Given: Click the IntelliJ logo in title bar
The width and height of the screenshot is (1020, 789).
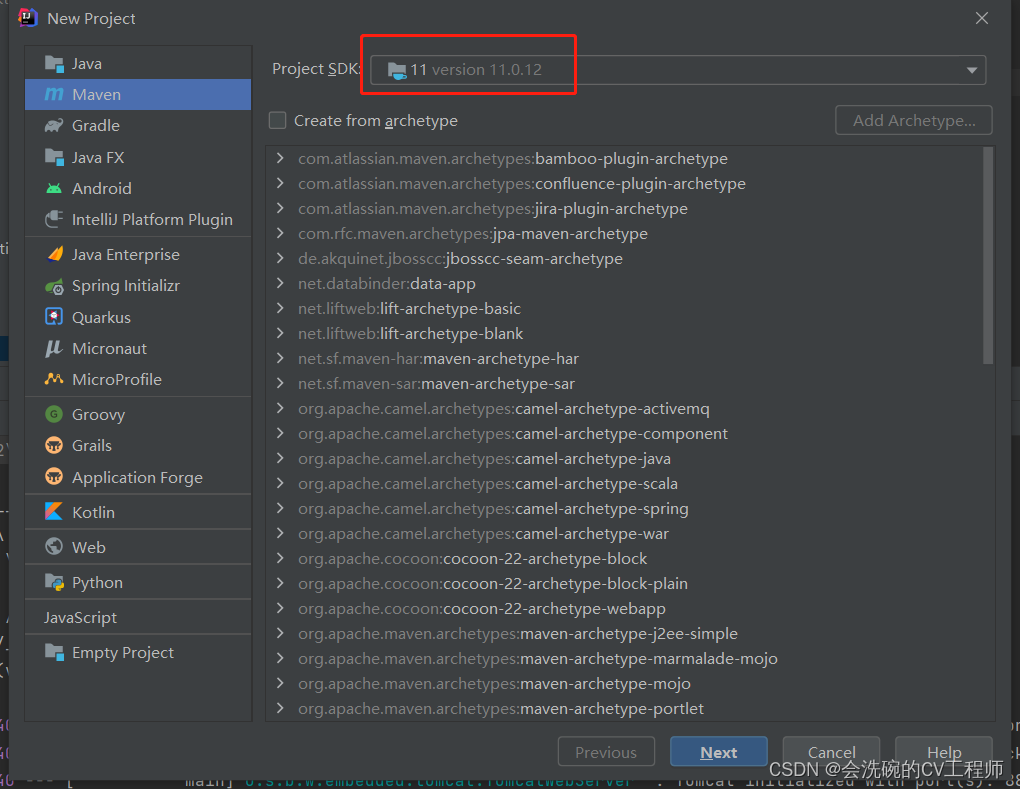Looking at the screenshot, I should point(28,18).
